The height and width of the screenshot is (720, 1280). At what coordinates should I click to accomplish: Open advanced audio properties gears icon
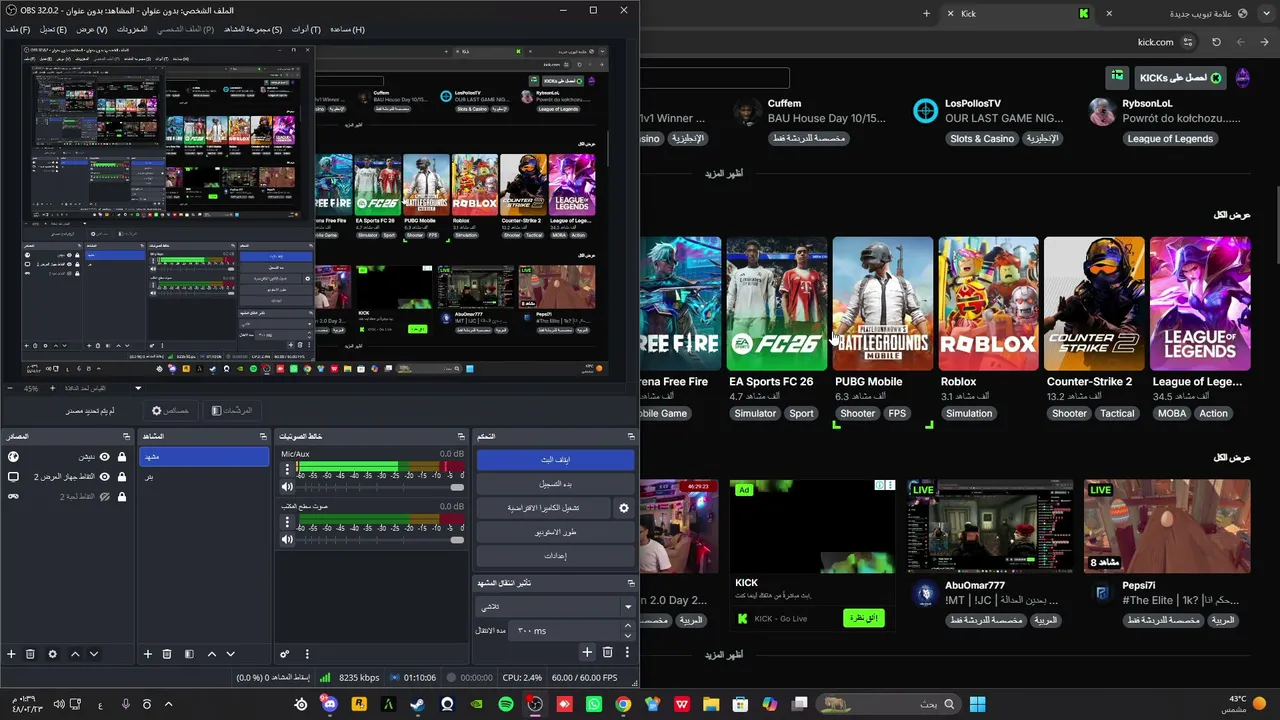pos(285,654)
